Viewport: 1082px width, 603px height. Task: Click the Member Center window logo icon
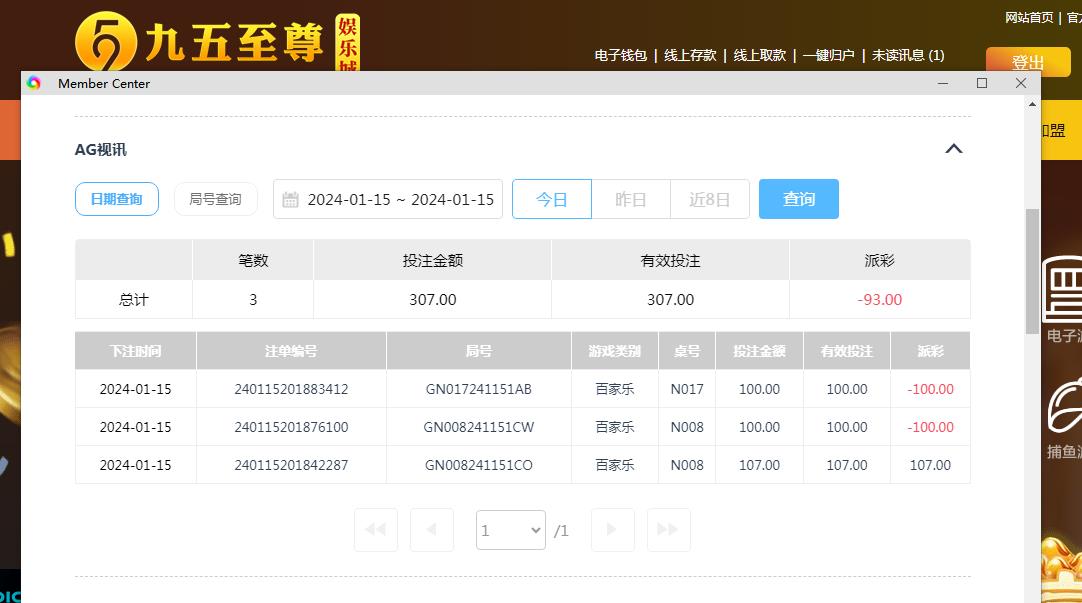click(x=34, y=83)
